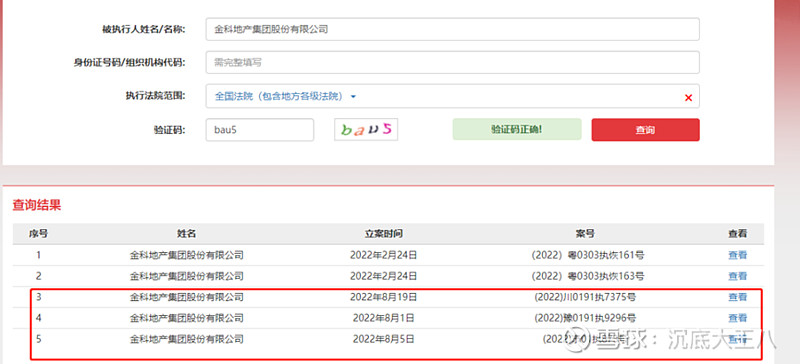
Task: Click date 2022年8月1日
Action: tap(384, 318)
